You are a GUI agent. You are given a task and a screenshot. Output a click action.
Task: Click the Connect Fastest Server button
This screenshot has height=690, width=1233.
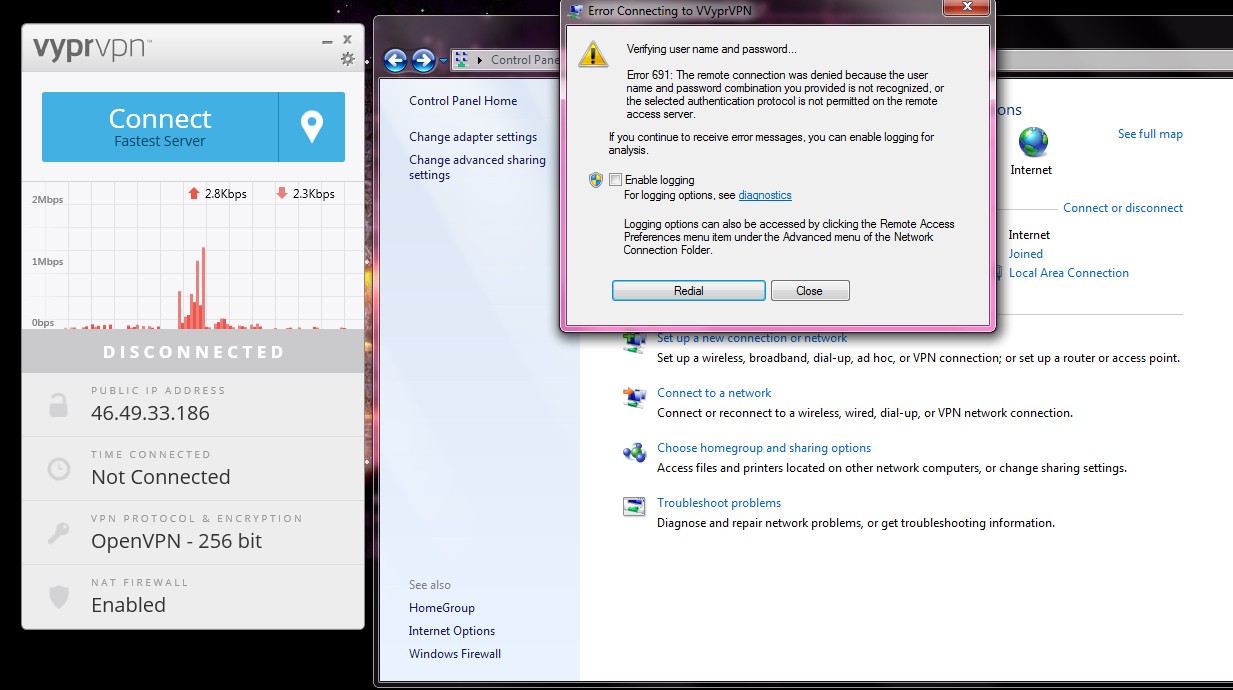(160, 127)
